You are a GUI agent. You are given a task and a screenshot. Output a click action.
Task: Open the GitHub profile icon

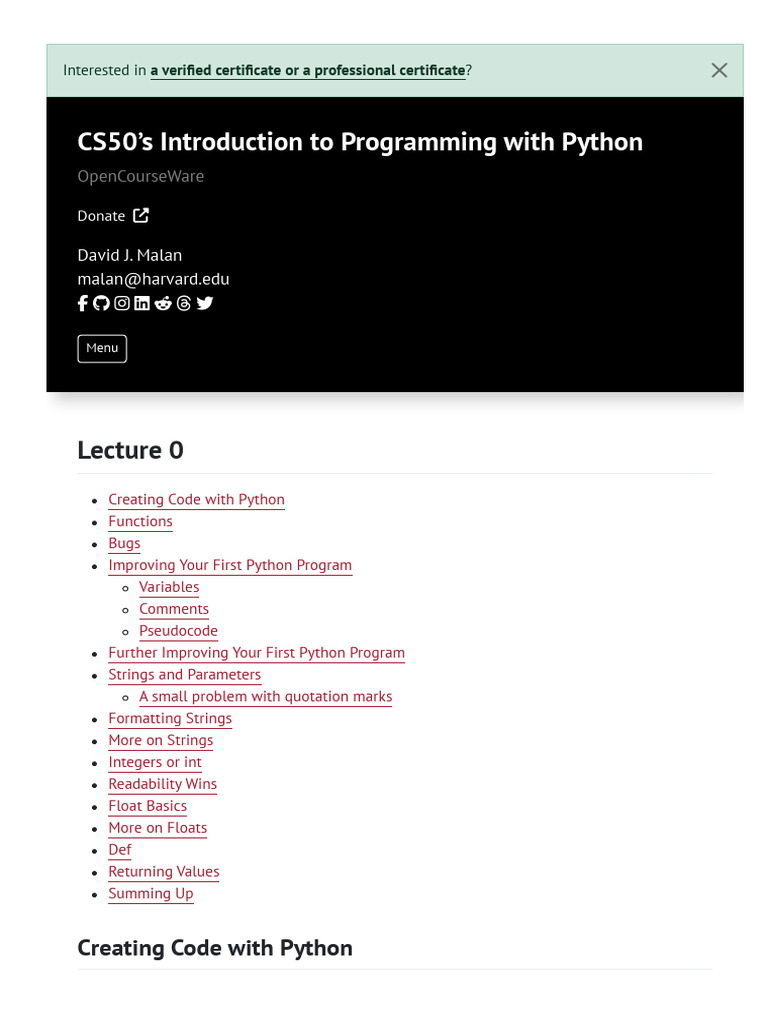(x=101, y=303)
